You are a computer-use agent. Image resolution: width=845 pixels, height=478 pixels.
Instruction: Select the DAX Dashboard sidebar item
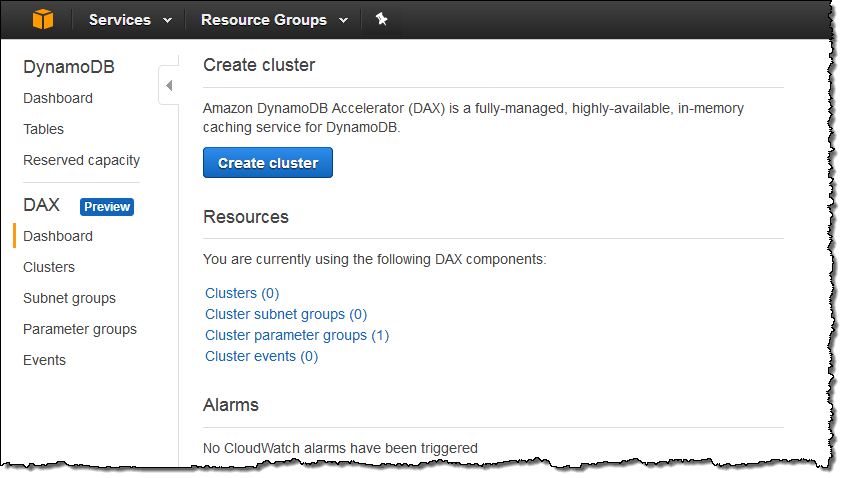pyautogui.click(x=58, y=236)
